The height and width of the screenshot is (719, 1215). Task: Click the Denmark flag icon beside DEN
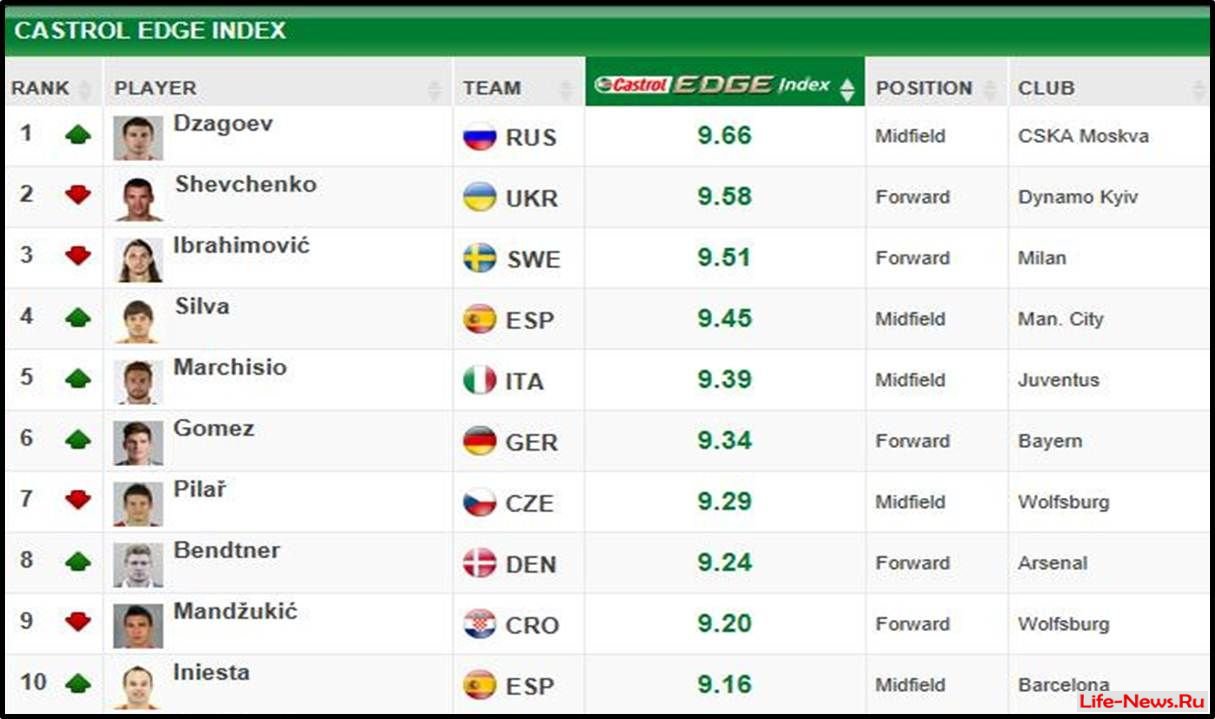coord(480,563)
